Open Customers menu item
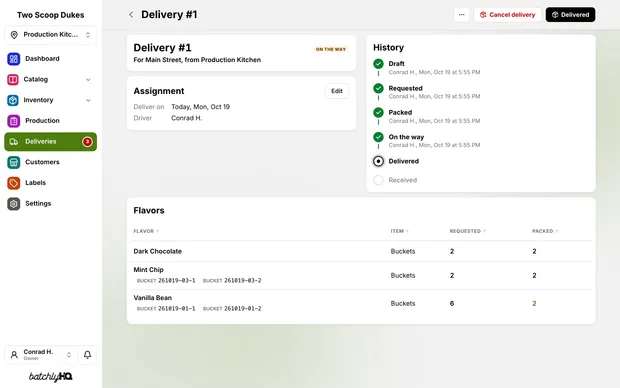 (x=51, y=162)
